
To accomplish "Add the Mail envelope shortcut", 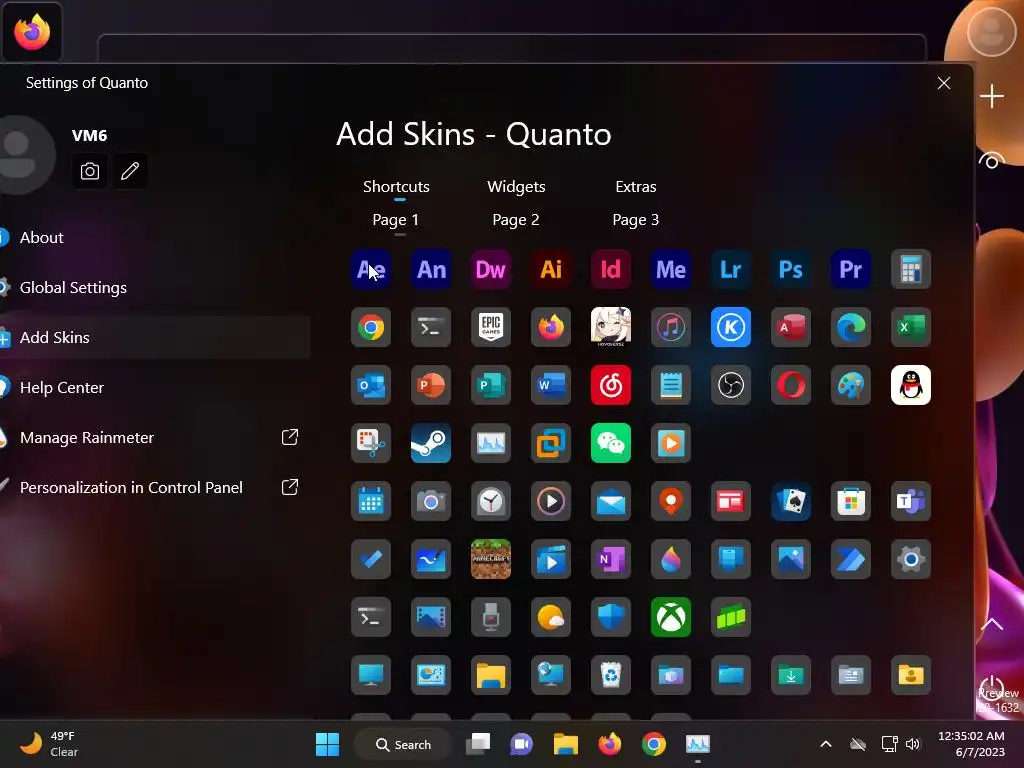I will coord(611,501).
